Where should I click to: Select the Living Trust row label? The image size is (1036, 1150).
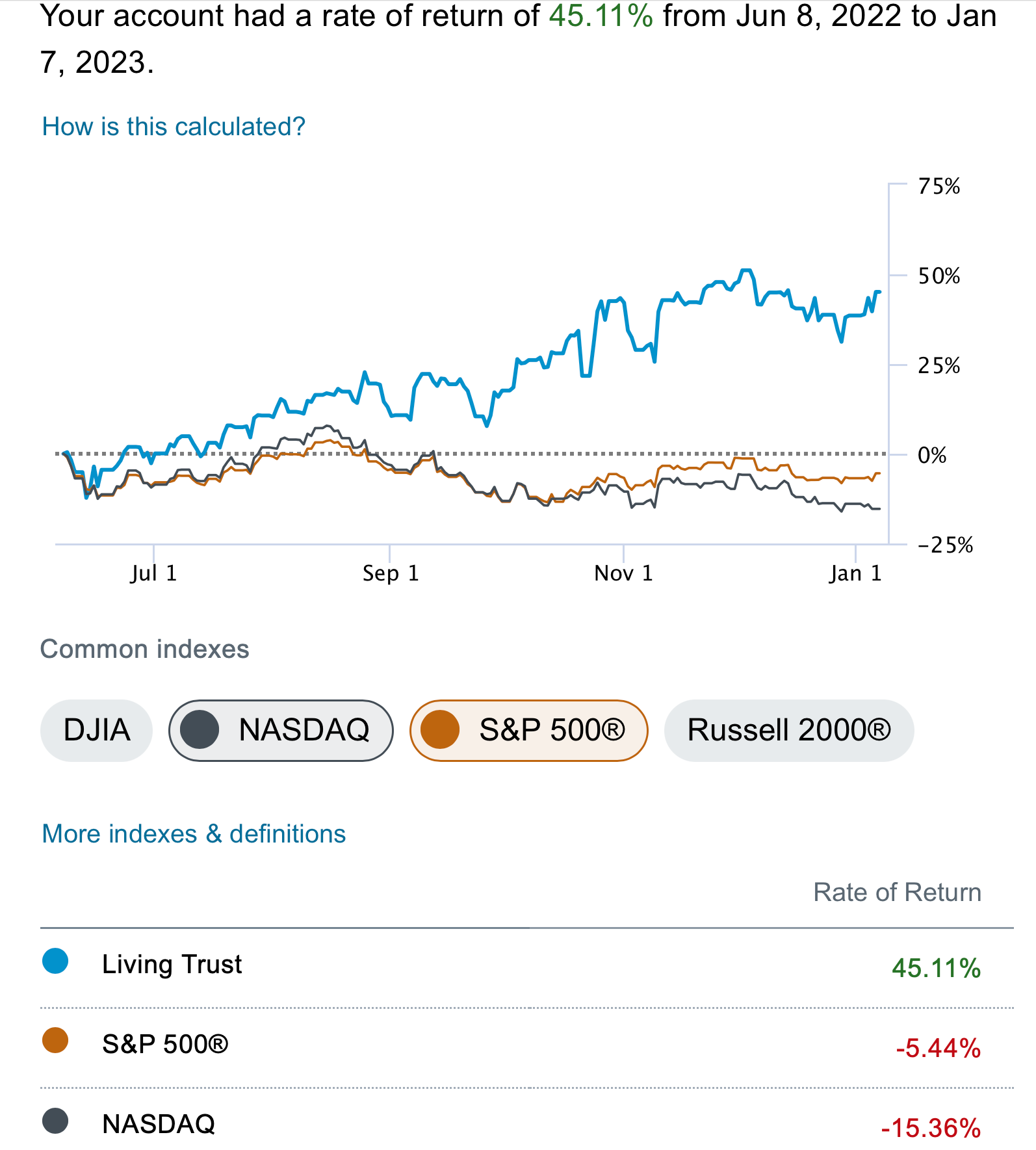(172, 964)
